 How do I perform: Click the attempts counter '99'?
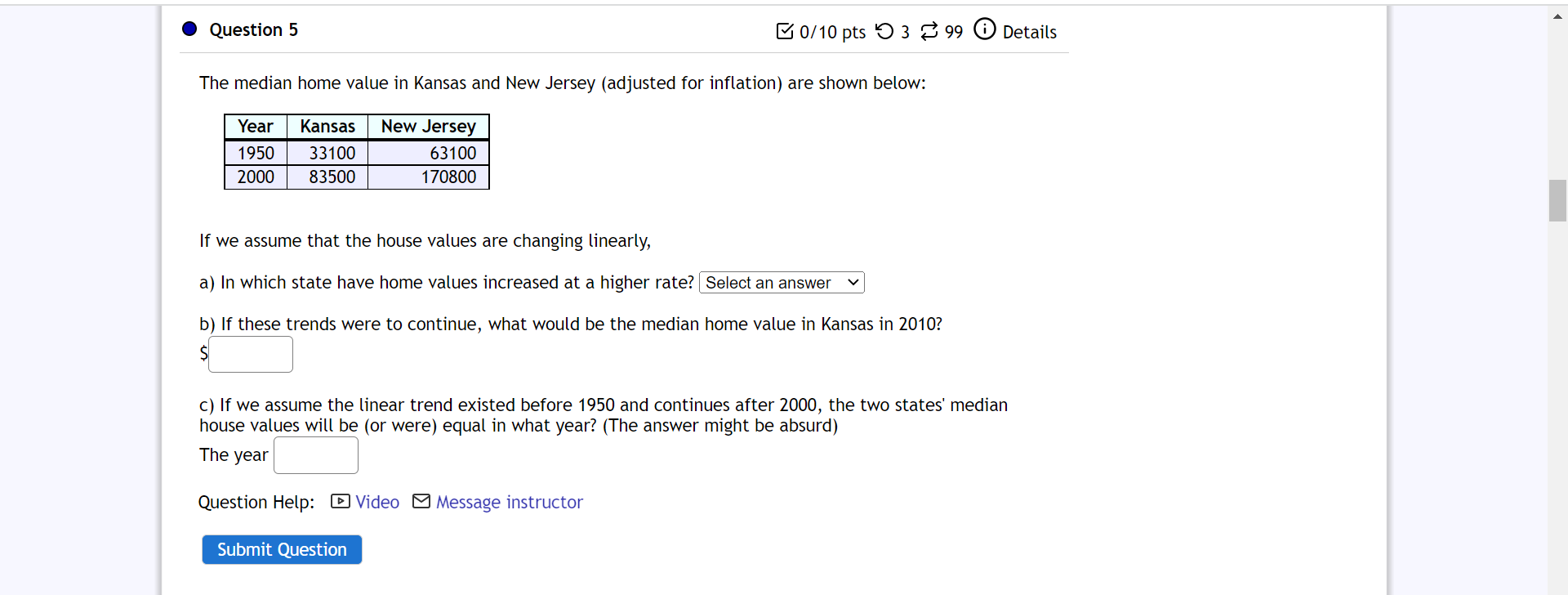click(x=954, y=32)
